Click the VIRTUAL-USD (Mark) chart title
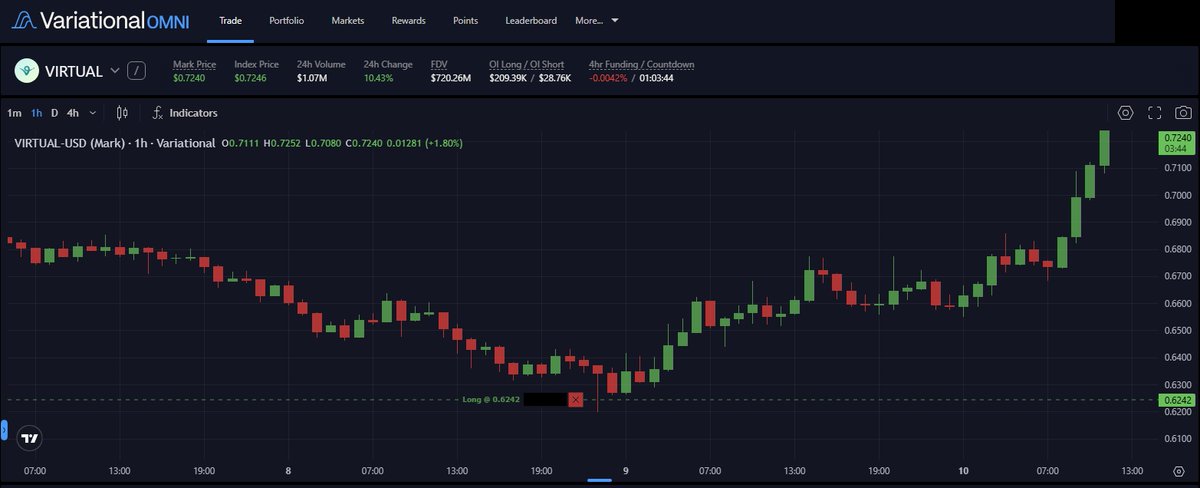This screenshot has width=1200, height=488. 114,143
